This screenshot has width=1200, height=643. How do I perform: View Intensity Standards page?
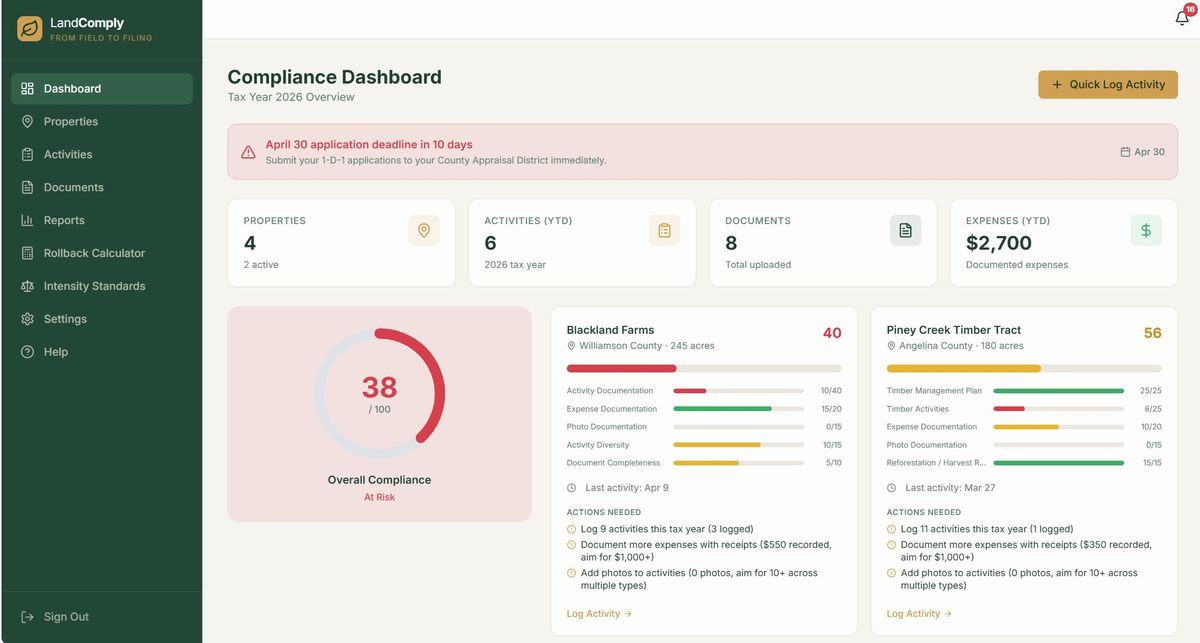tap(102, 286)
